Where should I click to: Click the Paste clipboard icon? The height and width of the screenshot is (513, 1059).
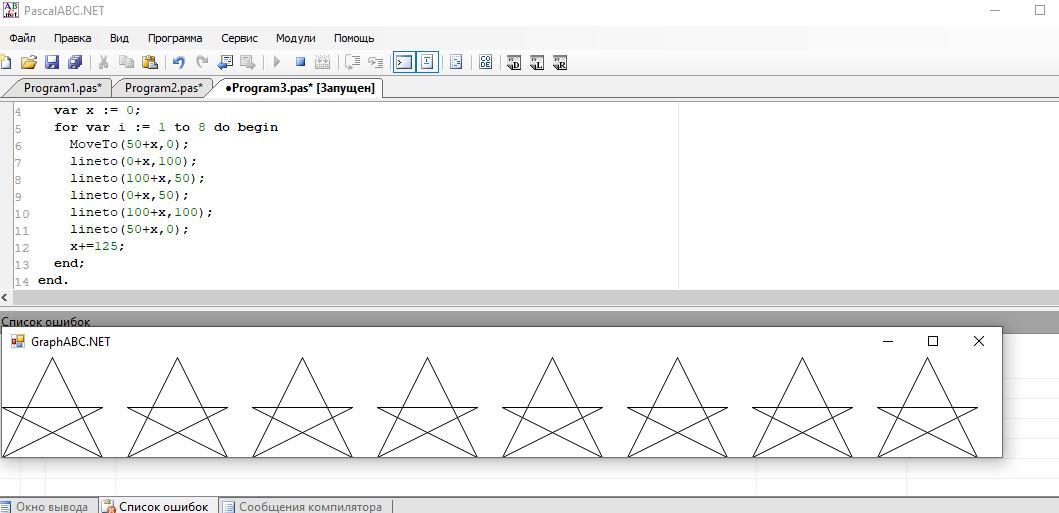coord(149,62)
